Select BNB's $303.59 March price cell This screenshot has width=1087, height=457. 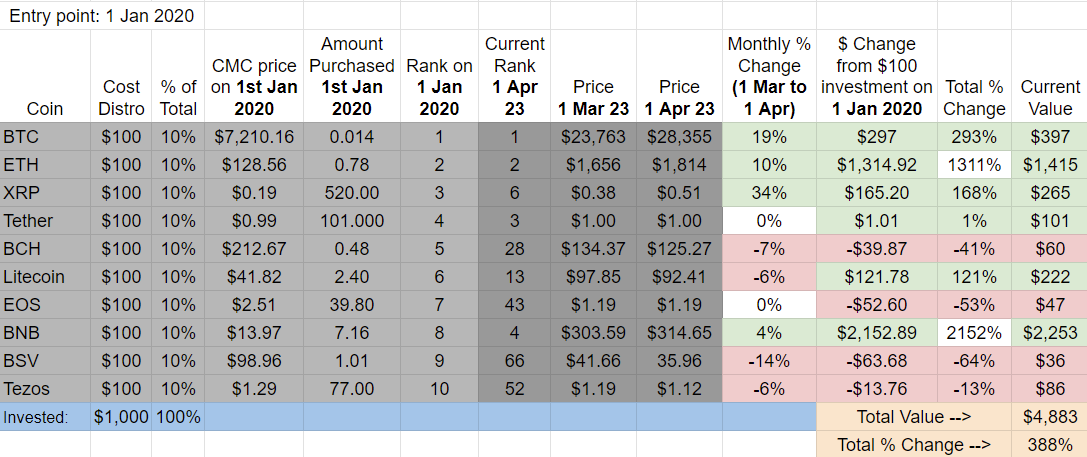click(x=593, y=332)
